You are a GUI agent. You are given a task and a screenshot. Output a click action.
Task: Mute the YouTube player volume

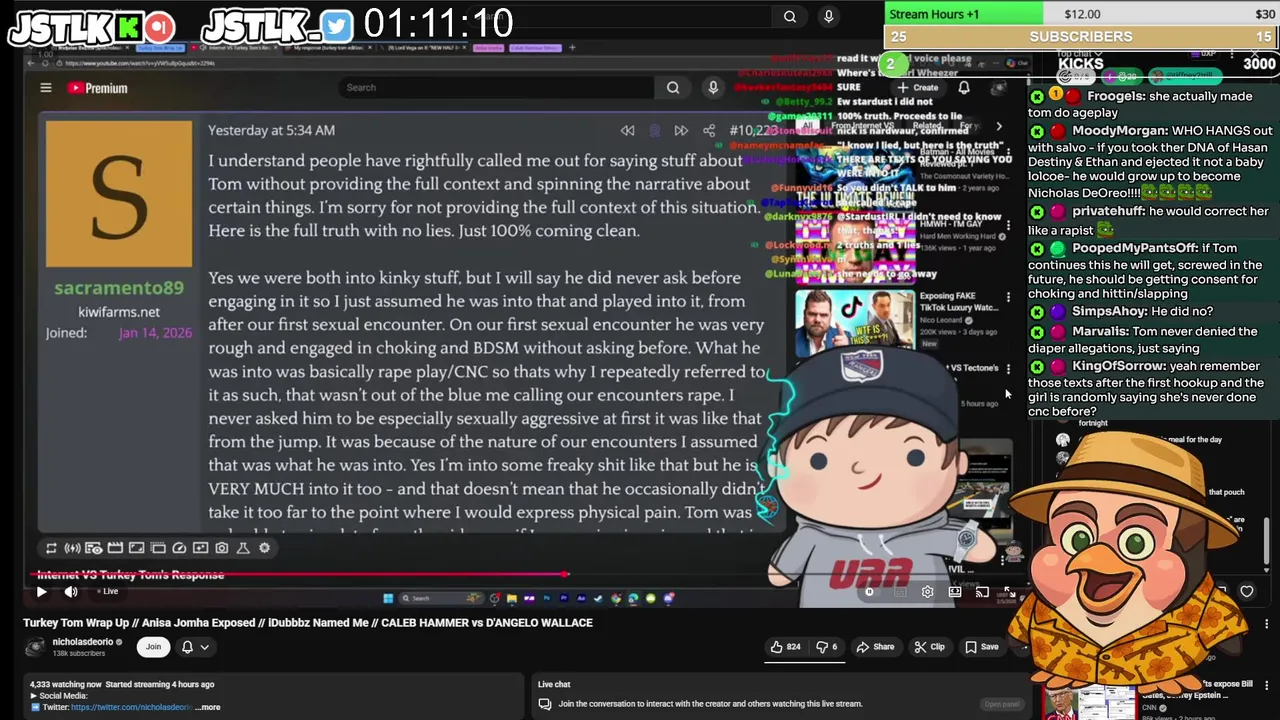71,592
